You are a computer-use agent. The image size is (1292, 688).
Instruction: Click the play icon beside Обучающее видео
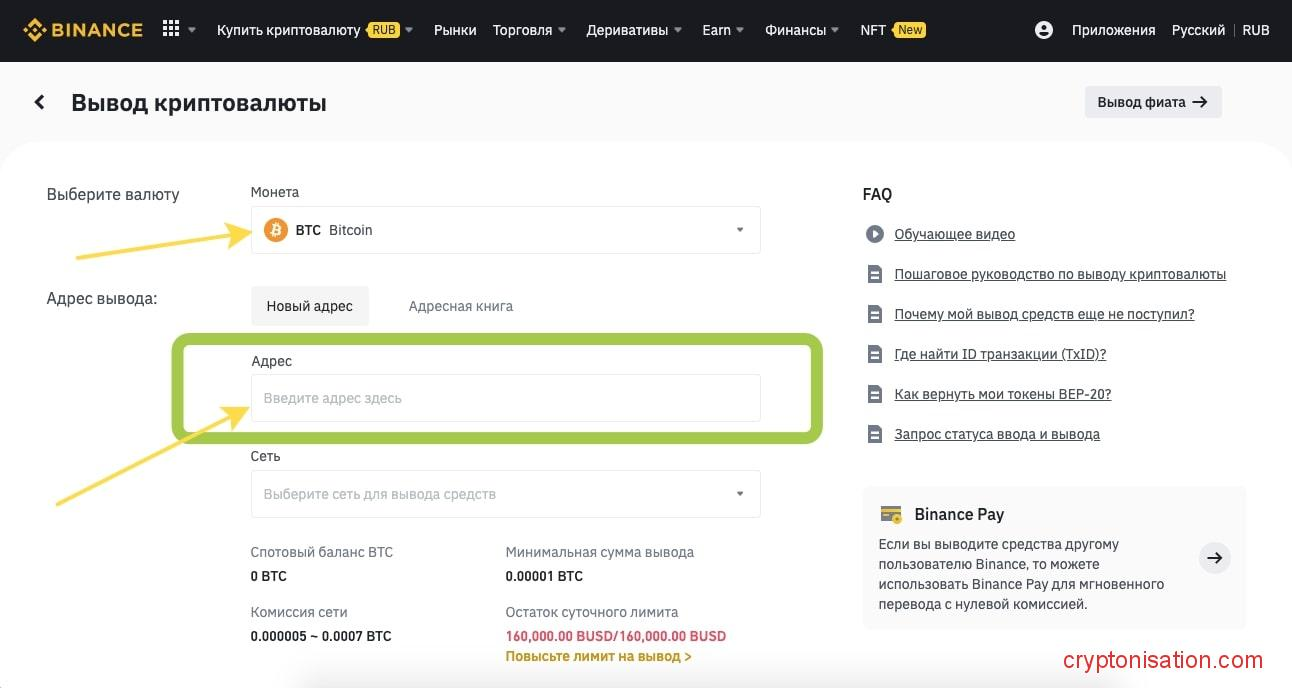click(875, 234)
